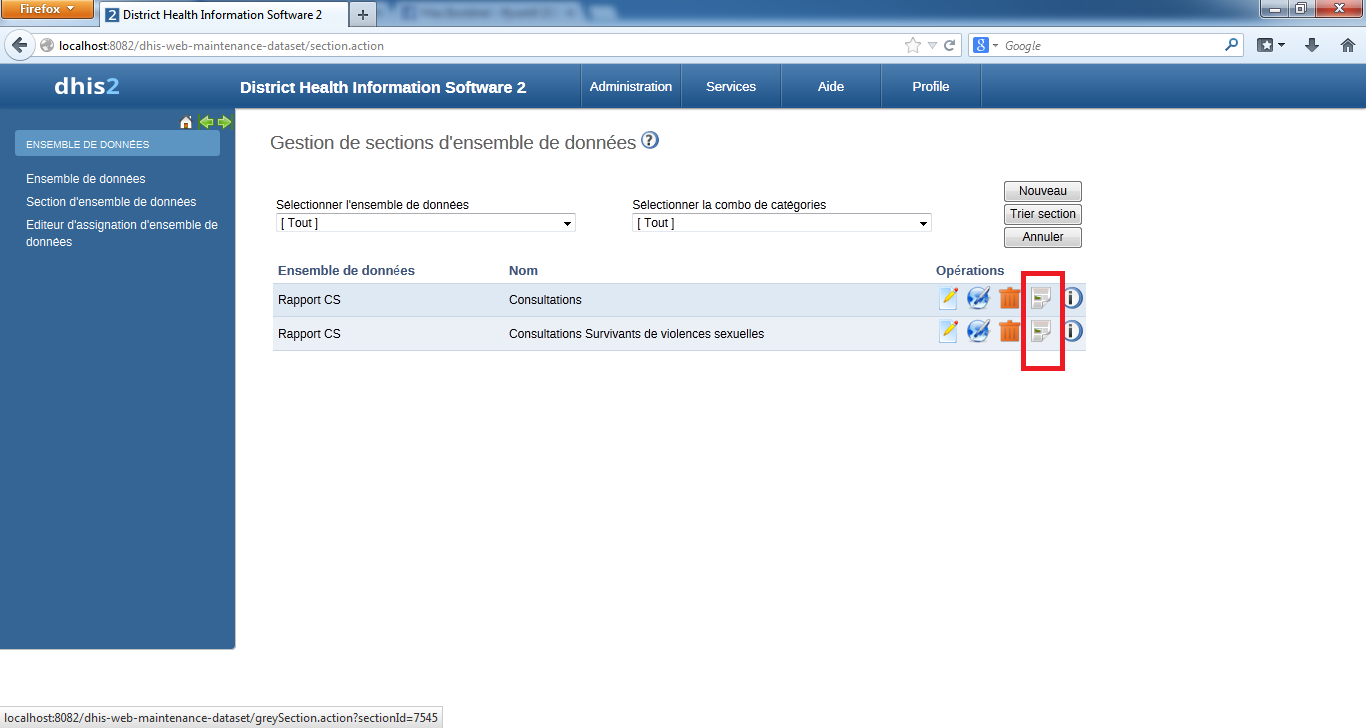Screen dimensions: 1366x728
Task: Open the 'Sélectionner l'ensemble de données' dropdown
Action: click(x=425, y=223)
